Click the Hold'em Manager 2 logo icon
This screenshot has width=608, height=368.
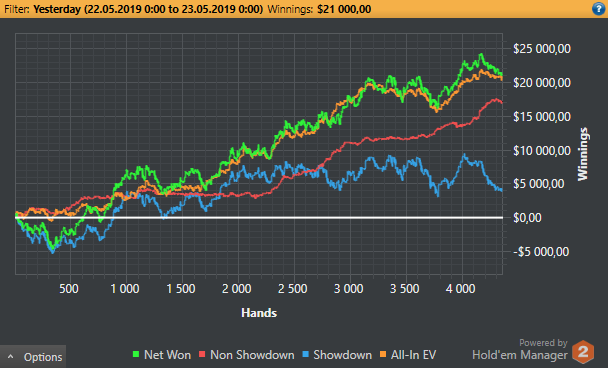pyautogui.click(x=583, y=352)
